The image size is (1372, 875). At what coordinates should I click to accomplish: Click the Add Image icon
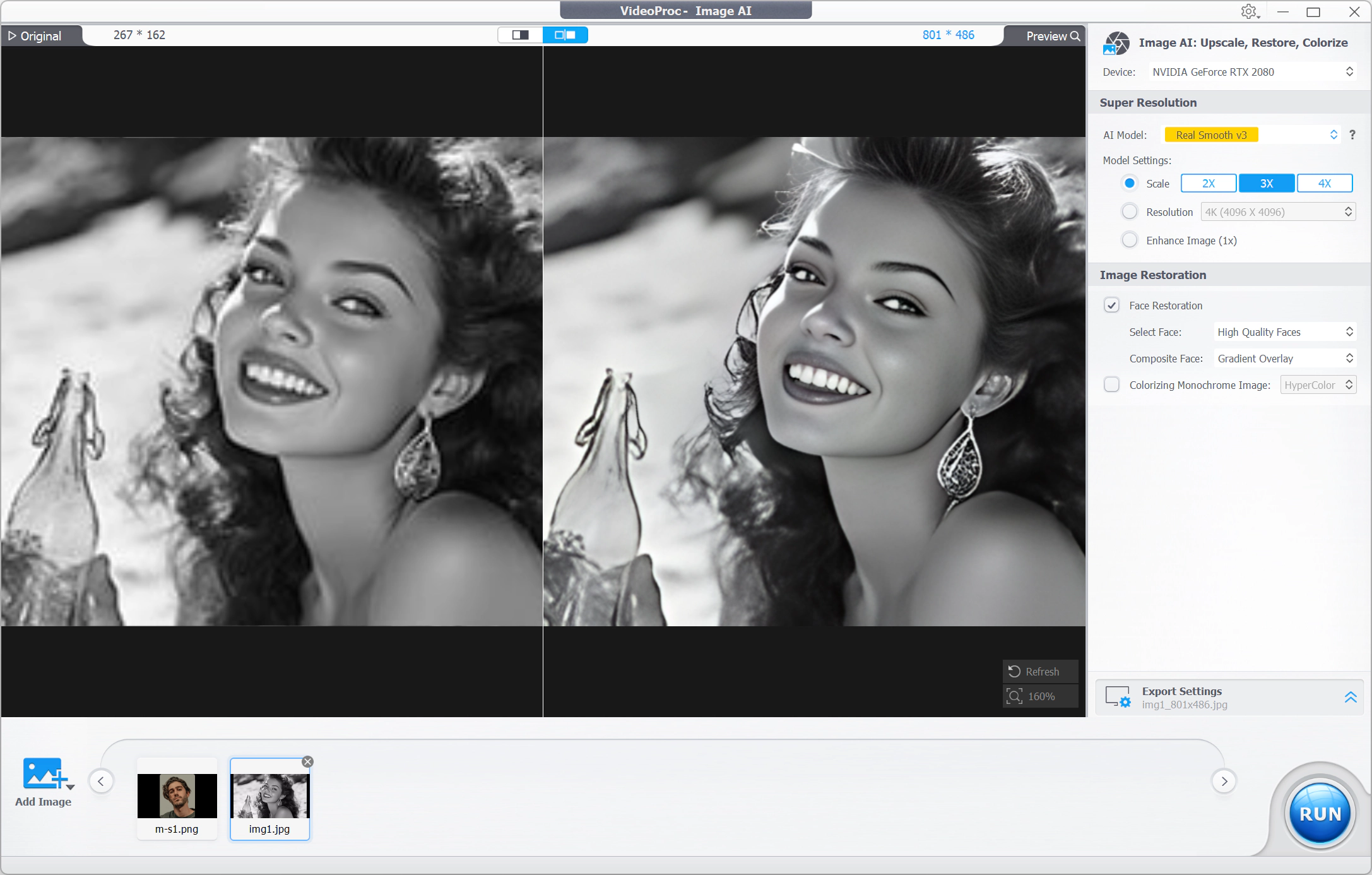click(43, 775)
